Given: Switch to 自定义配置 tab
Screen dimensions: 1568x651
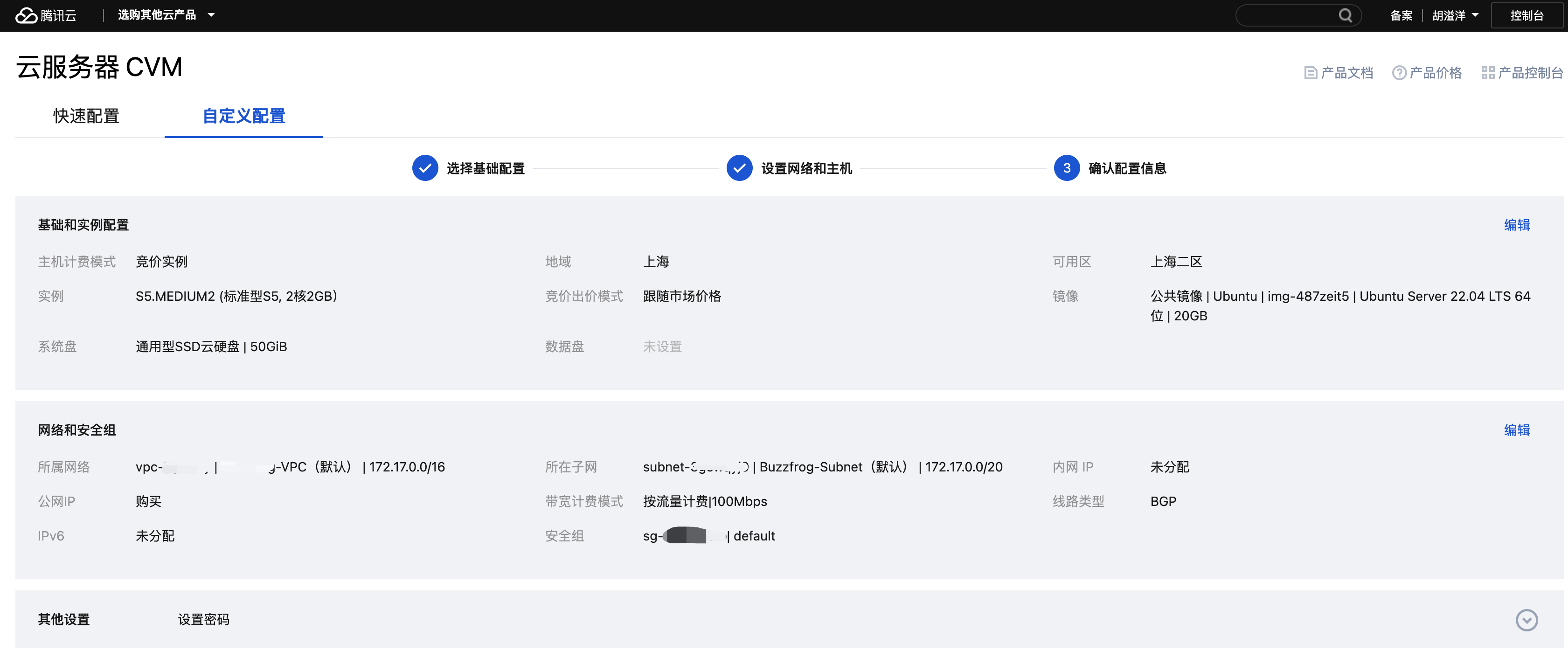Looking at the screenshot, I should coord(243,116).
